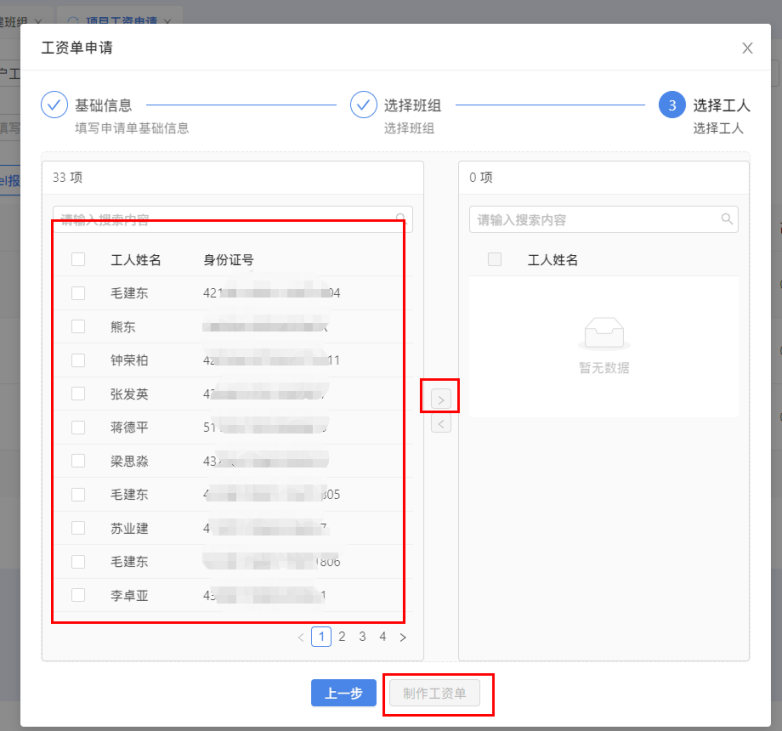The image size is (782, 731).
Task: Click the 选择班组 step checkmark icon
Action: point(363,105)
